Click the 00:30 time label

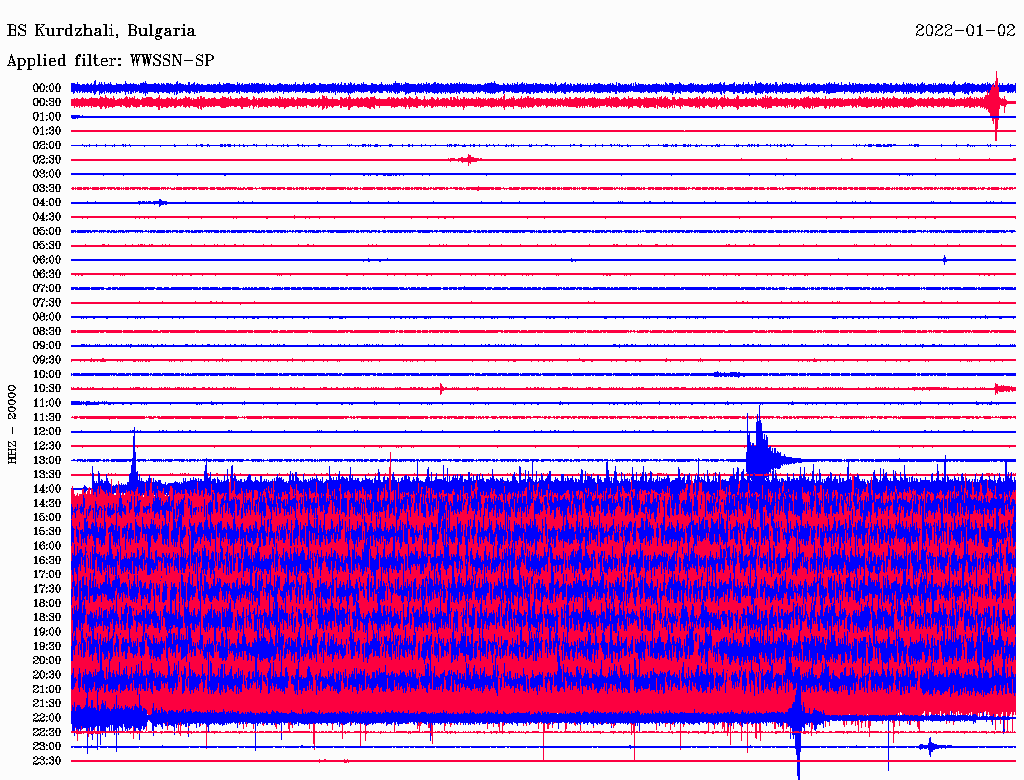[x=47, y=103]
